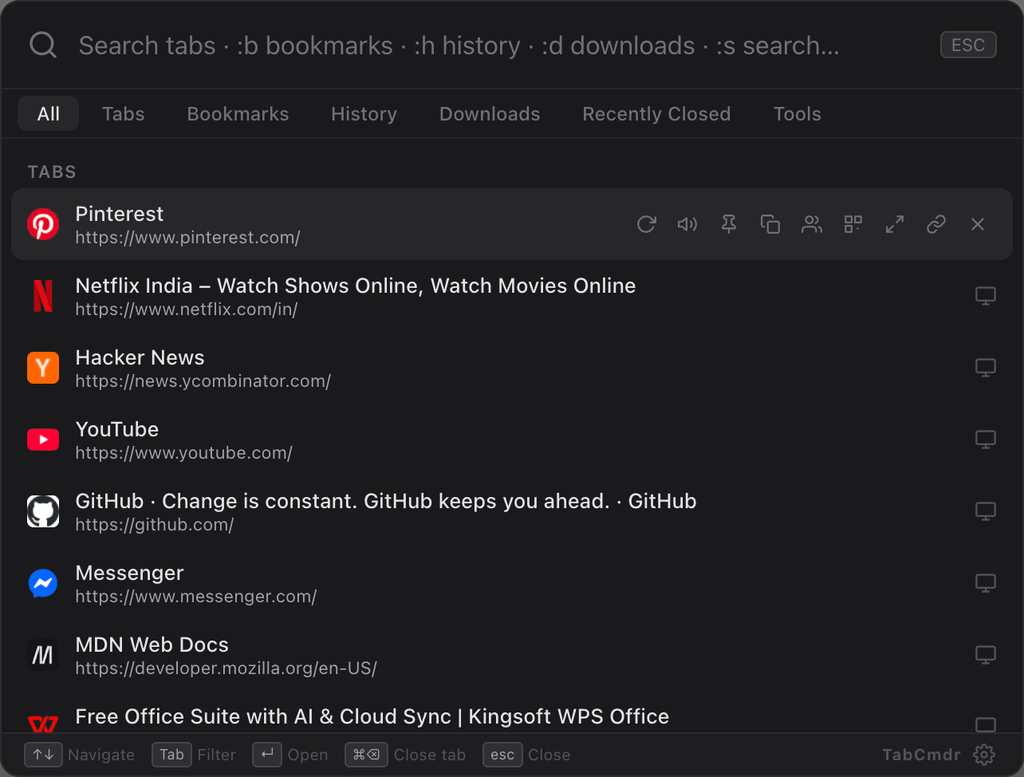Click the monitor icon on YouTube row
This screenshot has width=1024, height=777.
coord(985,439)
